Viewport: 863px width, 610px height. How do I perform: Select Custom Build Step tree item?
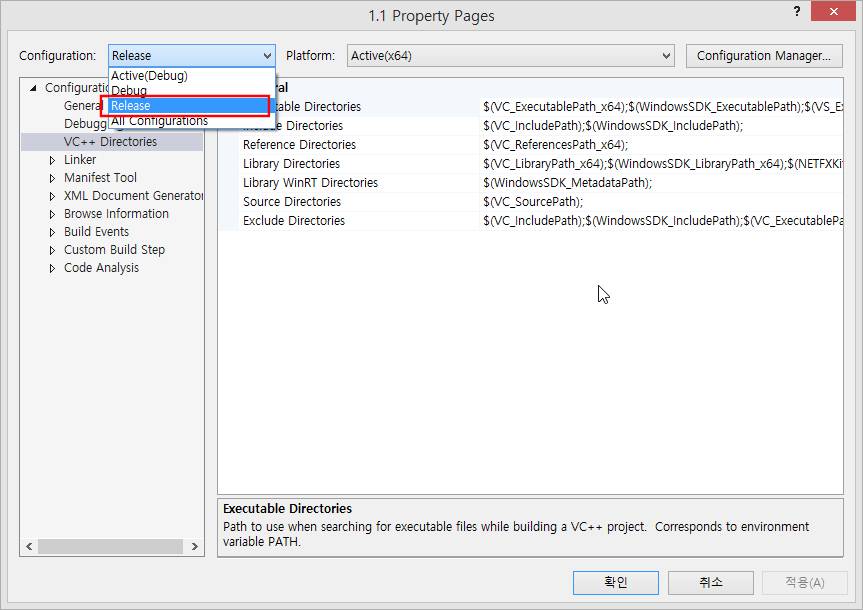tap(114, 250)
